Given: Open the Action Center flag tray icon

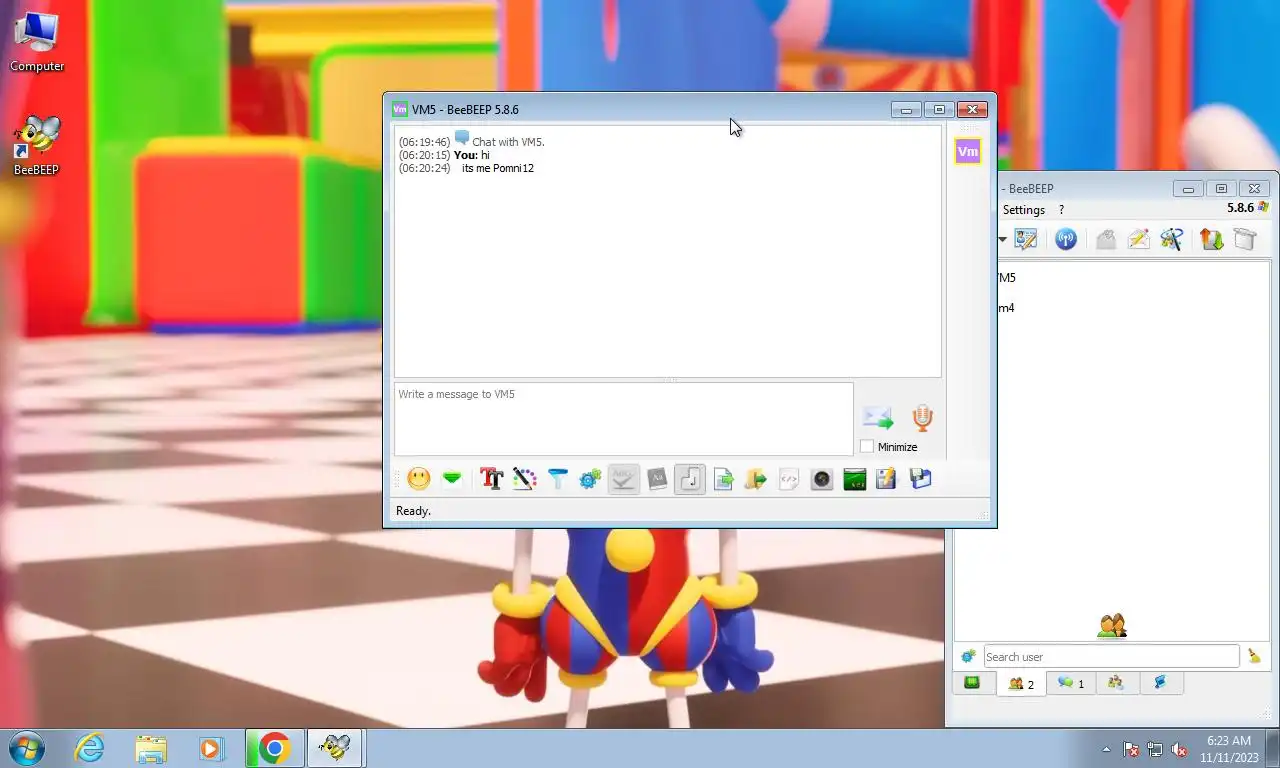Looking at the screenshot, I should pos(1131,749).
